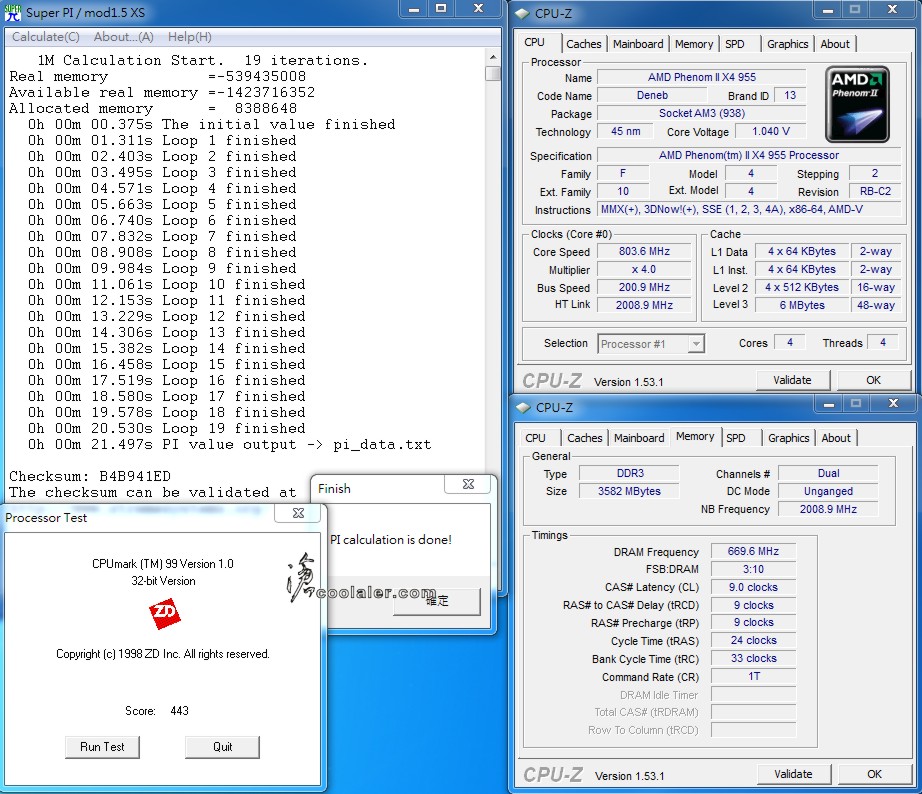Show Graphics tab in bottom CPU-Z window
This screenshot has width=922, height=794.
tap(789, 438)
